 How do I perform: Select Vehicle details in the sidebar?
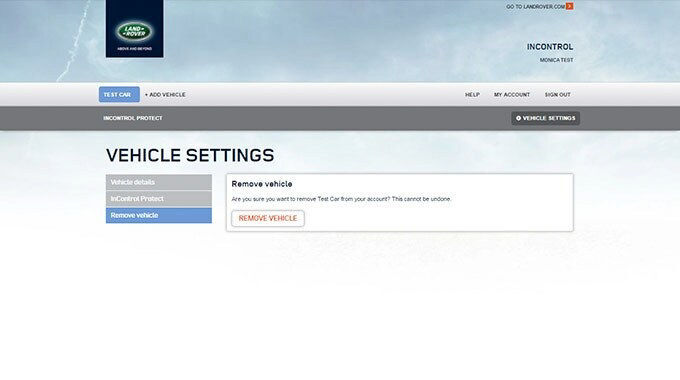coord(159,182)
